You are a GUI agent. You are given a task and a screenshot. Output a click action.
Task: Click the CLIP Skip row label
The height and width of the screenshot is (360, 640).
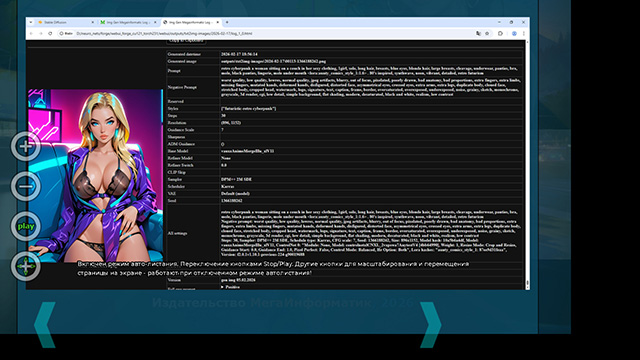[x=176, y=172]
